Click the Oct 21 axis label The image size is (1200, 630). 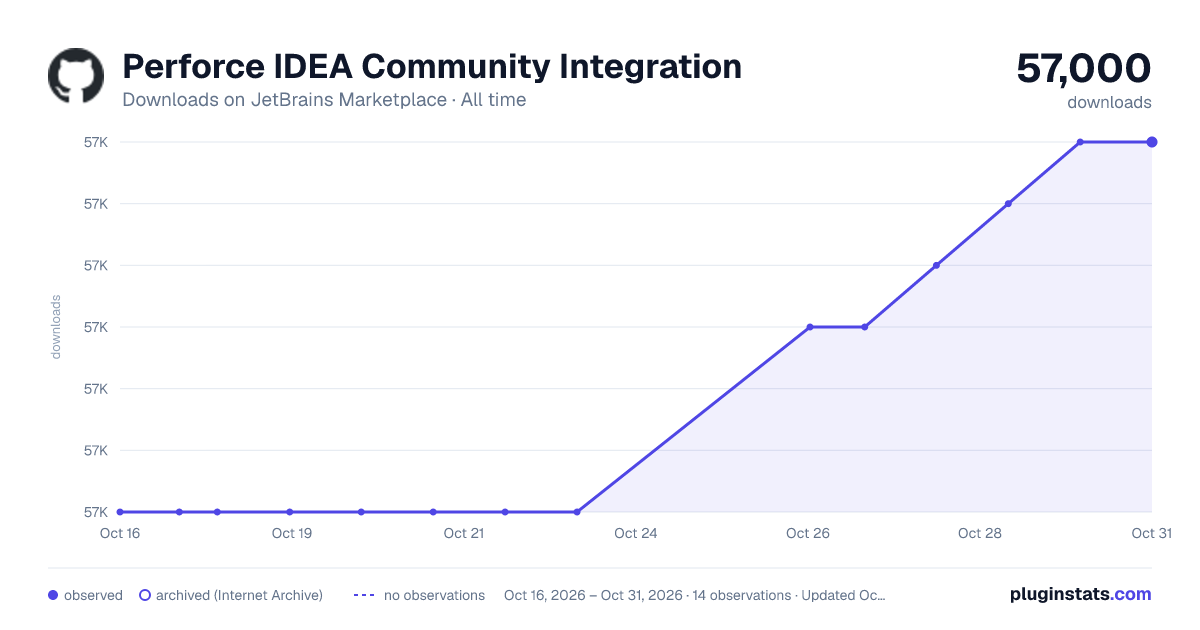(x=464, y=533)
